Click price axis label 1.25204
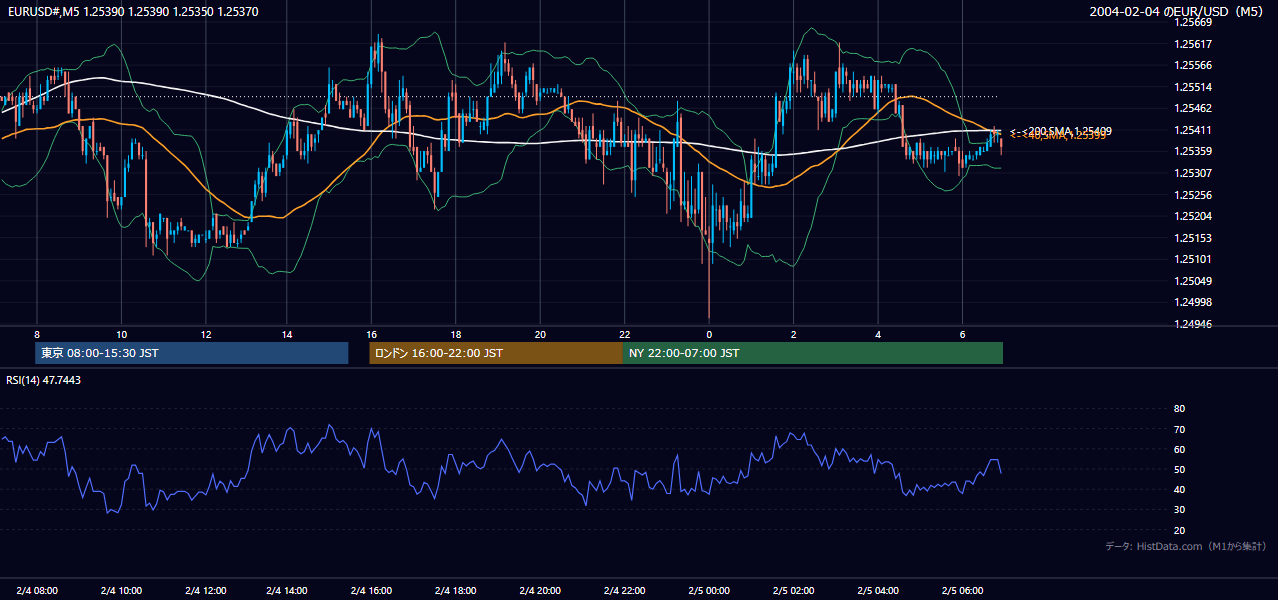This screenshot has width=1278, height=600. (x=1192, y=216)
